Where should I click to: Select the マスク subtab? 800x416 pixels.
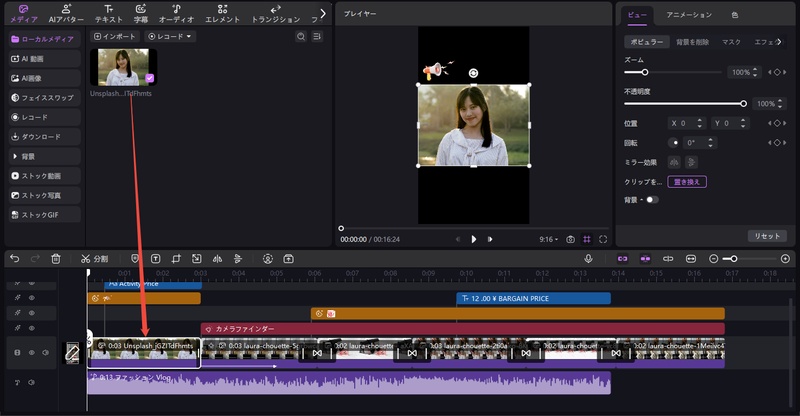pos(731,42)
